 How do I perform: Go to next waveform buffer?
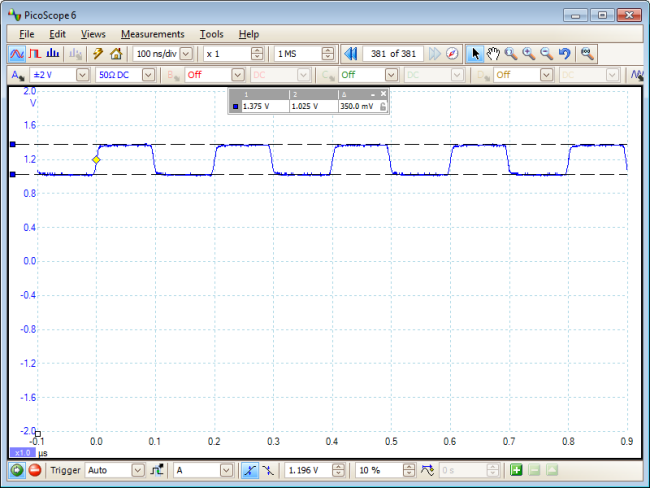(x=434, y=54)
